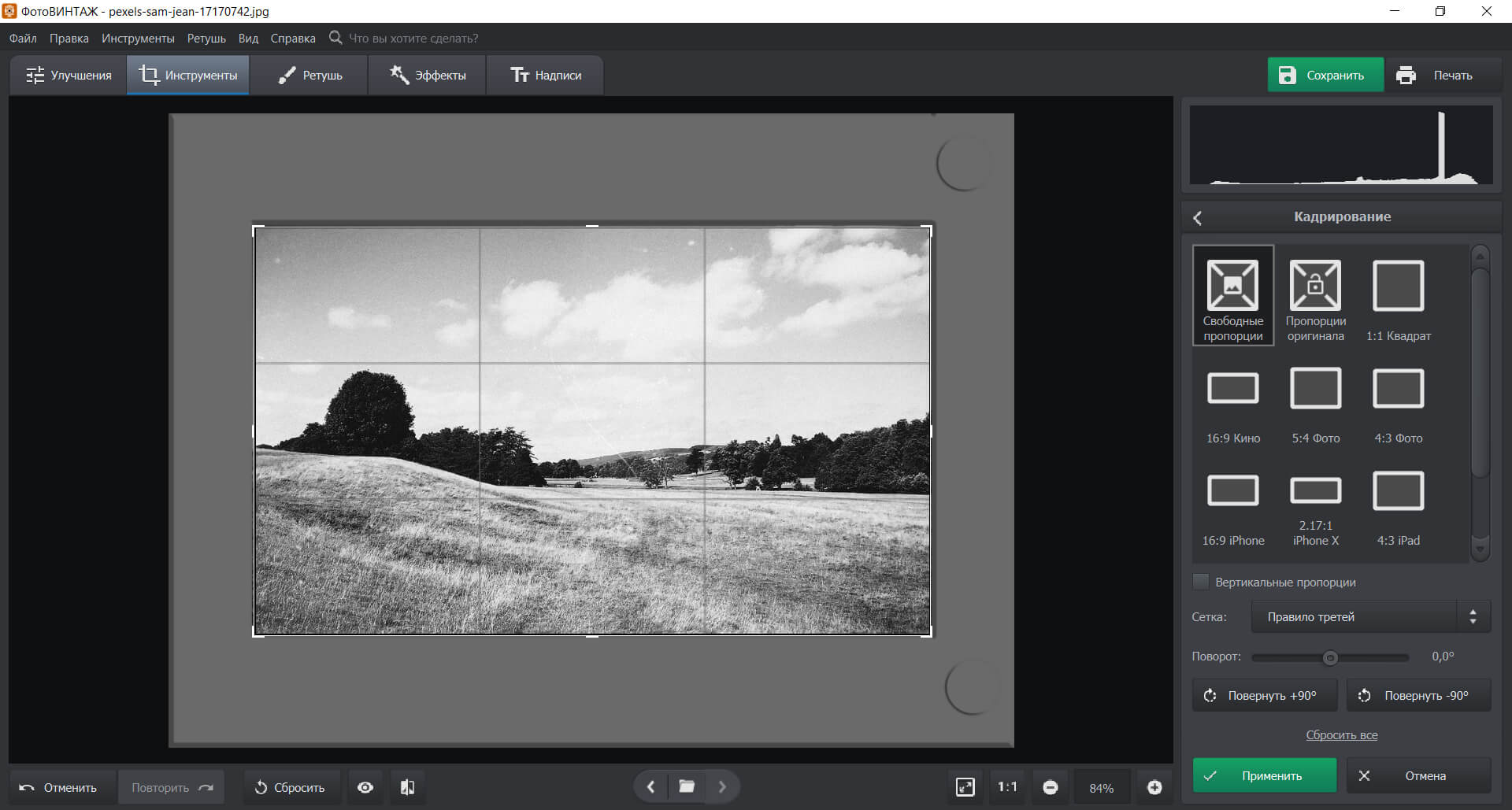This screenshot has width=1512, height=810.
Task: Switch to the Надписи tab
Action: (546, 76)
